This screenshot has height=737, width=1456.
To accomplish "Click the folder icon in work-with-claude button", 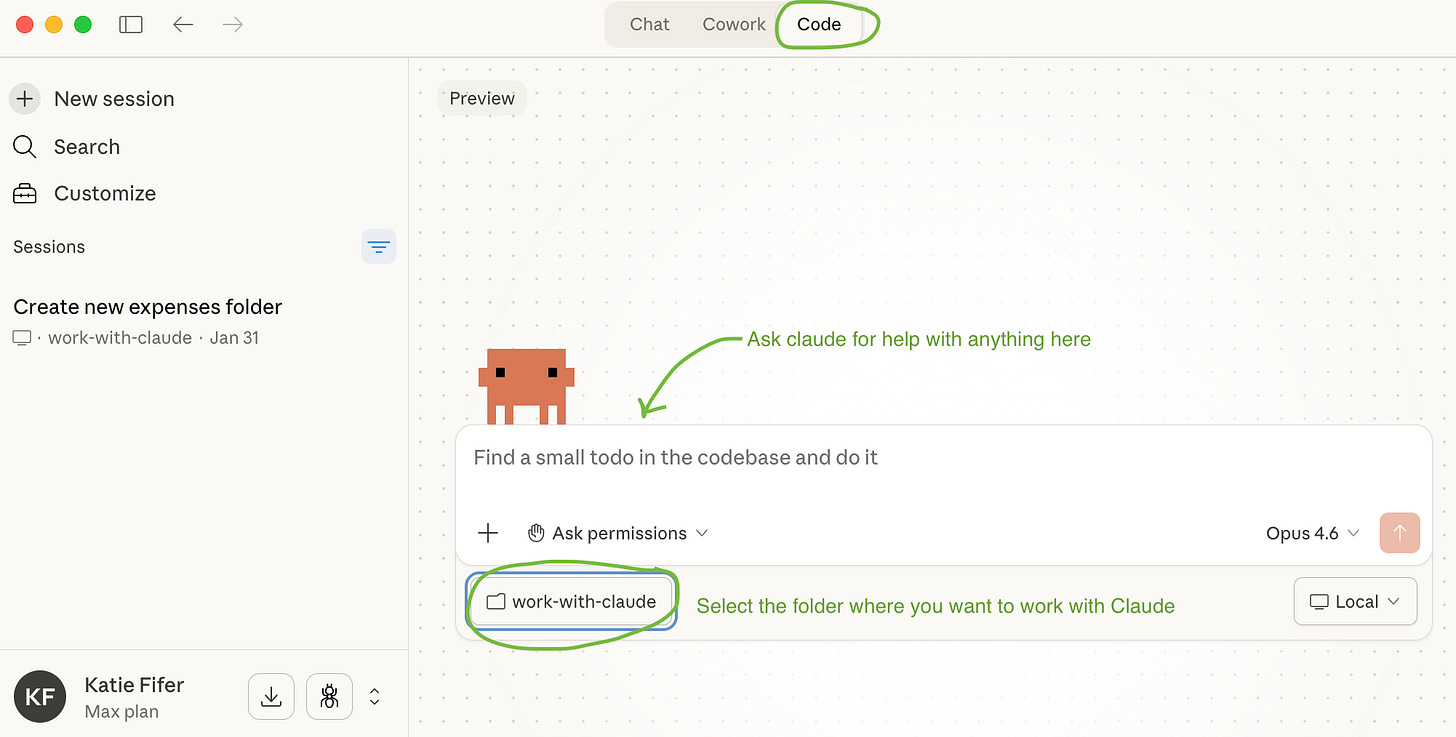I will coord(495,602).
